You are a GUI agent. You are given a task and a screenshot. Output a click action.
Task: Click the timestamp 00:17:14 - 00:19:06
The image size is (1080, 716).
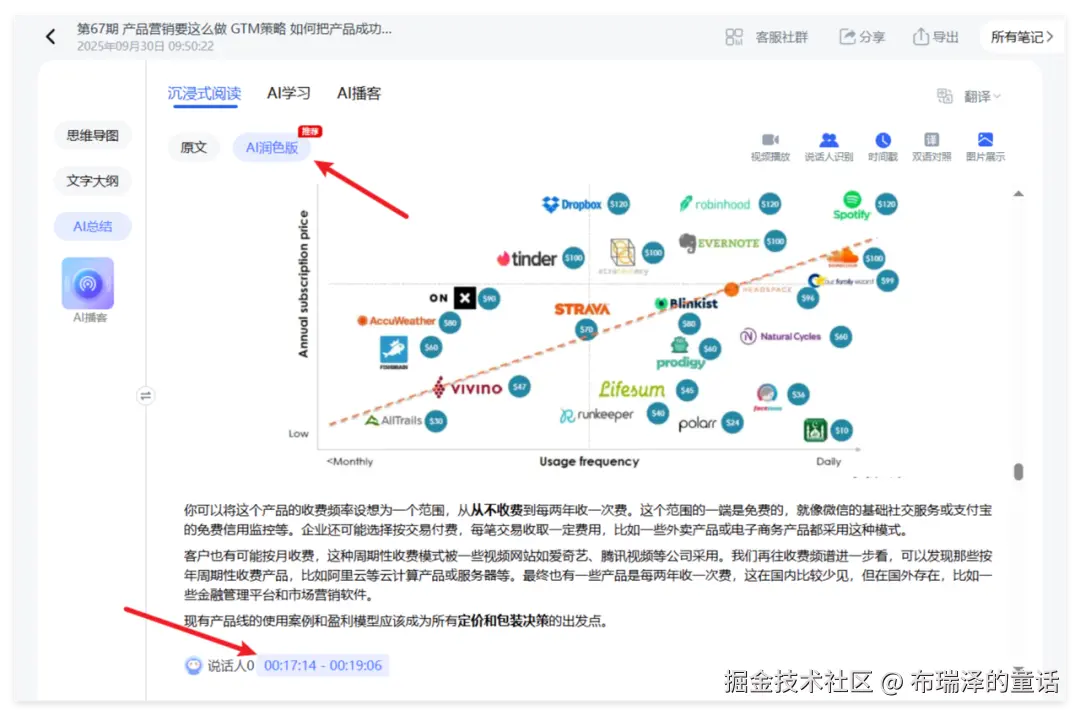pos(322,665)
